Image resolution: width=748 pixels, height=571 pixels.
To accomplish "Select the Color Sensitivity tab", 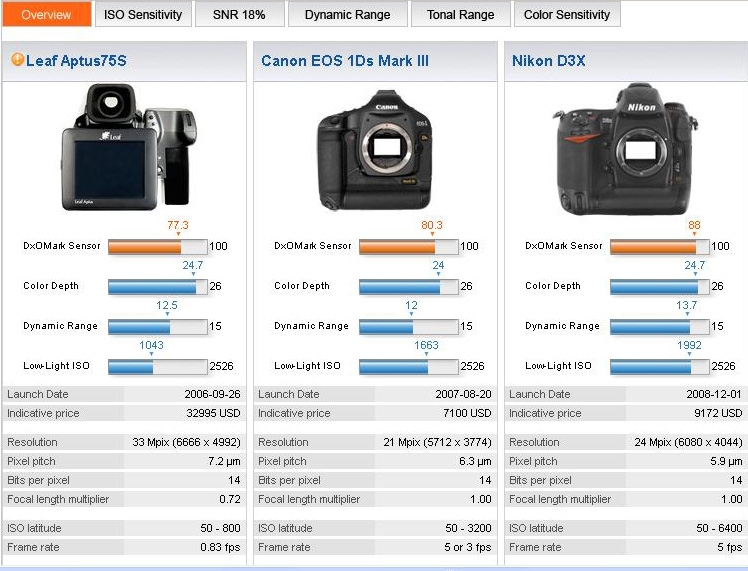I will [567, 14].
